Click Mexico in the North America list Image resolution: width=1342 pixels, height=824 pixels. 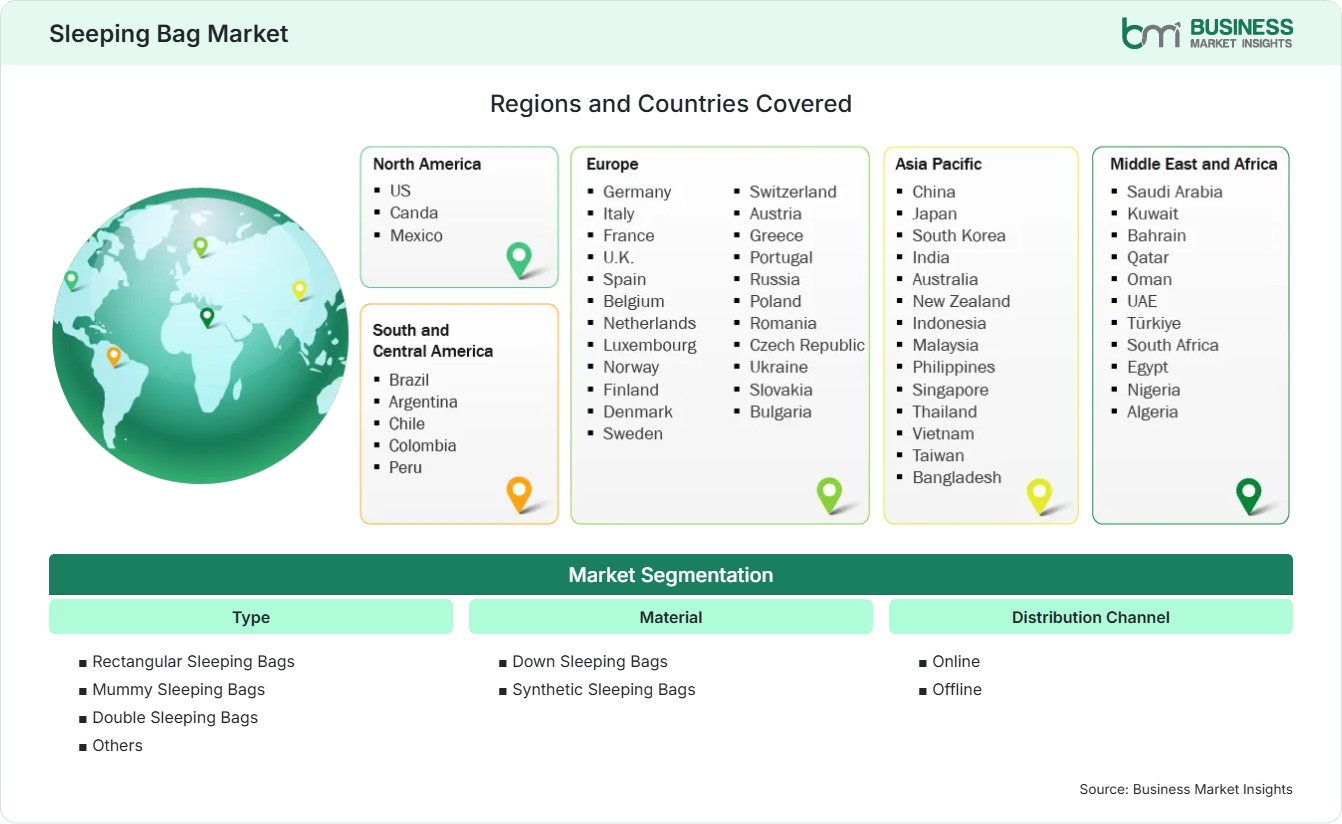pos(416,235)
